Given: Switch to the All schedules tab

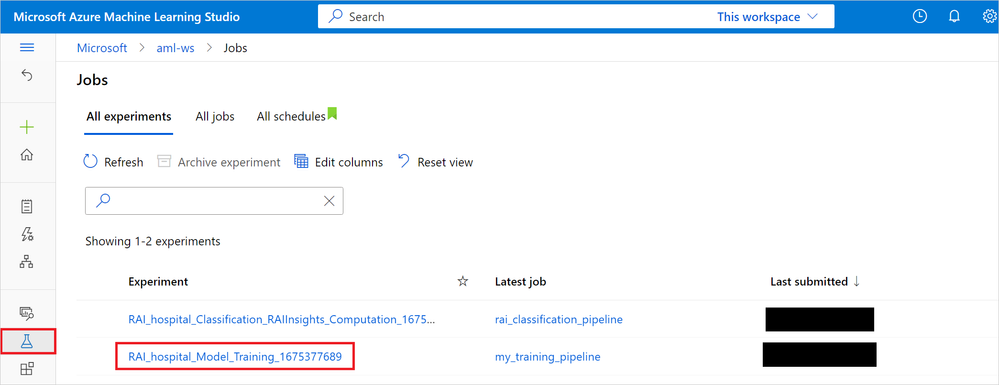Looking at the screenshot, I should pos(291,117).
